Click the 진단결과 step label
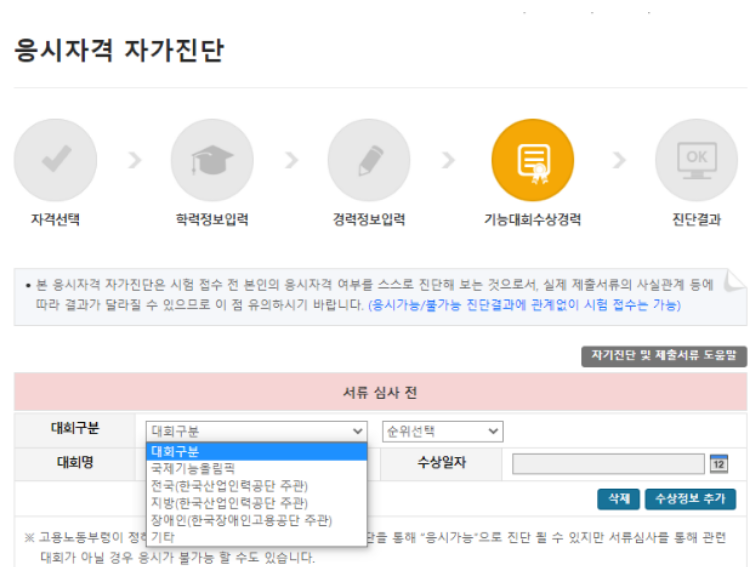 [696, 220]
